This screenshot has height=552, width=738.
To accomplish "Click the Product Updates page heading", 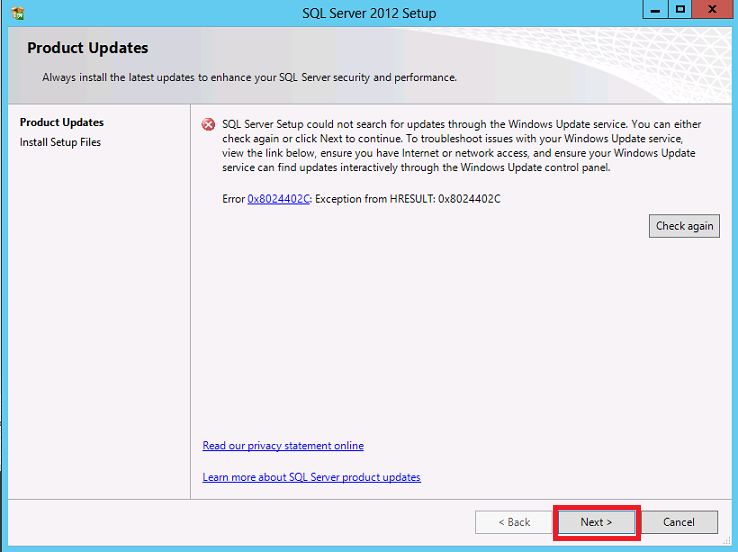I will point(88,48).
